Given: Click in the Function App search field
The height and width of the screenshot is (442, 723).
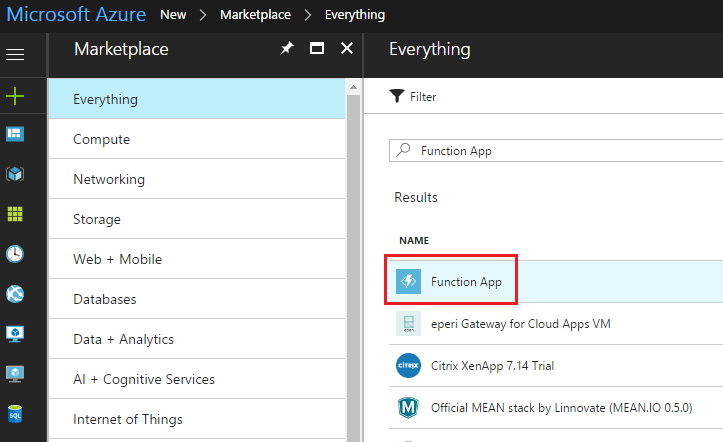Looking at the screenshot, I should click(x=560, y=151).
